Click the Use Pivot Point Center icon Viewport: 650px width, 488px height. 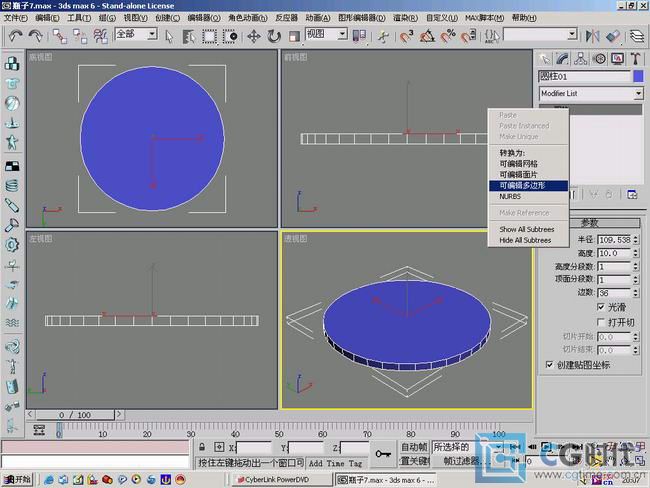359,36
